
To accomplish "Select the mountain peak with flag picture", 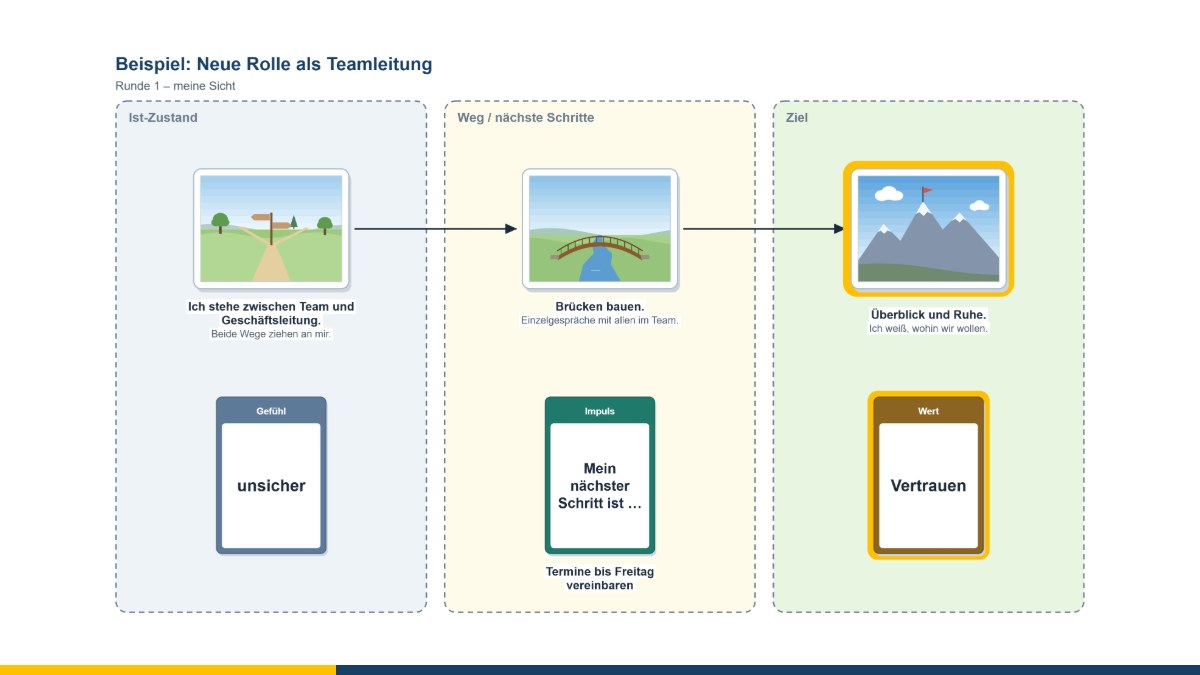I will (x=928, y=229).
